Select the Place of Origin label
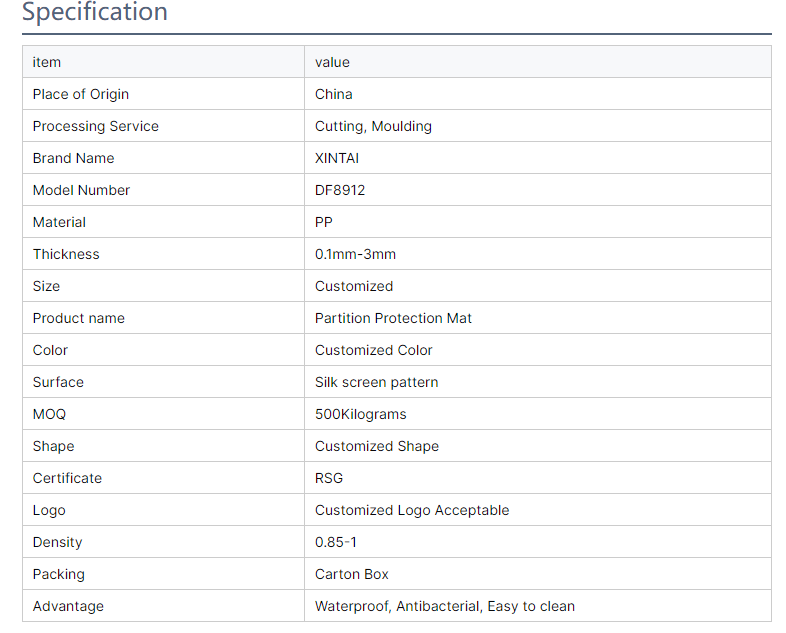Image resolution: width=786 pixels, height=633 pixels. 80,94
